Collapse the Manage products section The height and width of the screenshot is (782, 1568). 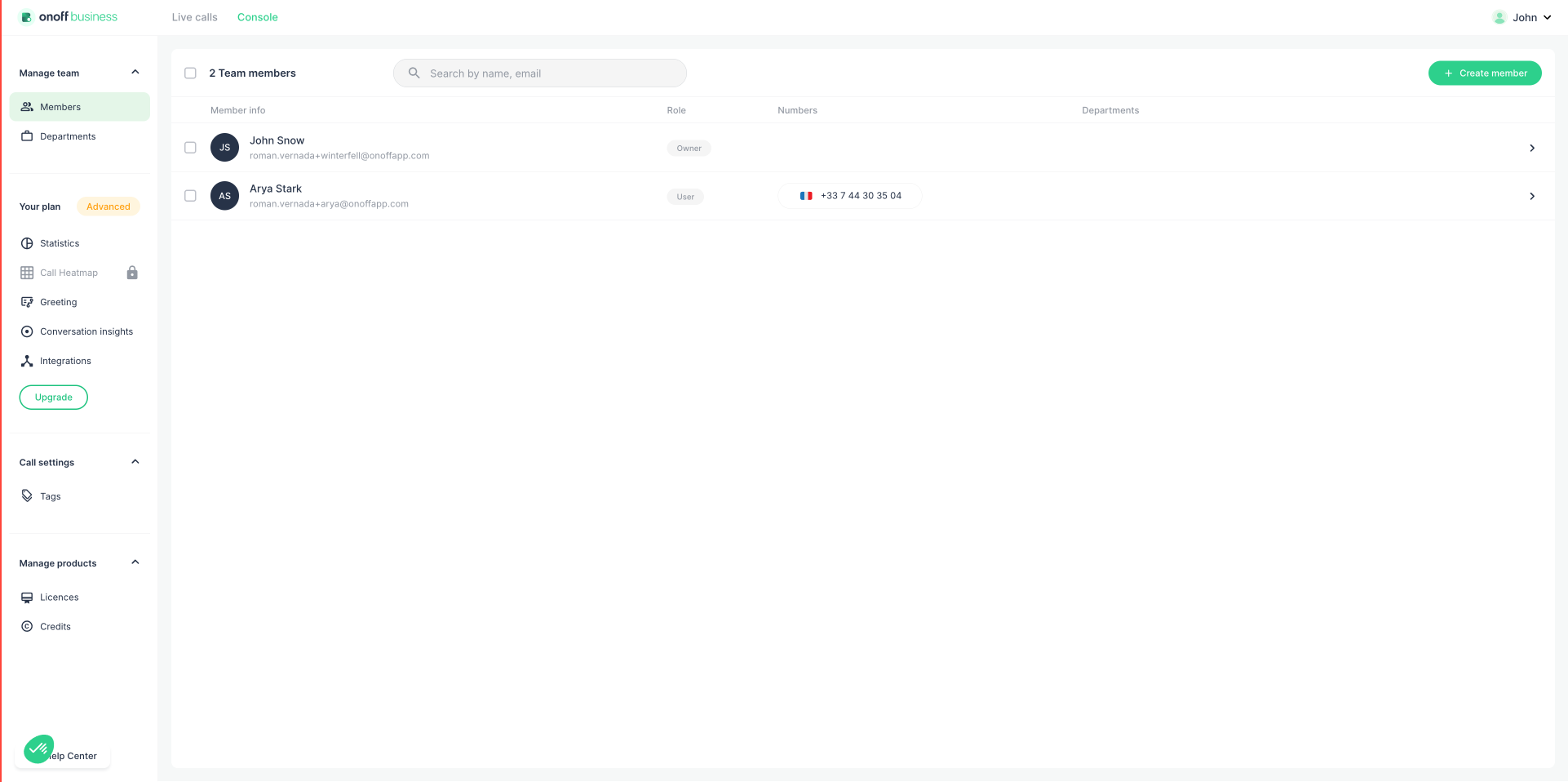(x=135, y=562)
